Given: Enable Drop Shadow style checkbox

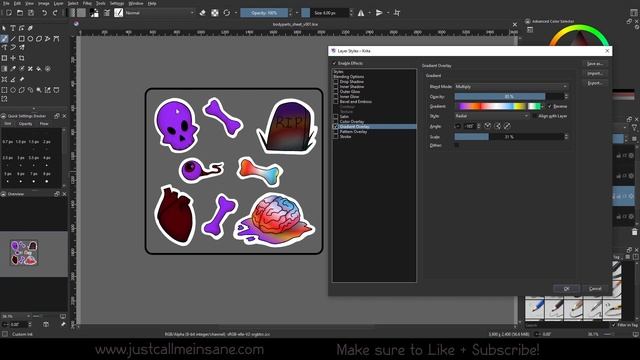Looking at the screenshot, I should [x=336, y=82].
